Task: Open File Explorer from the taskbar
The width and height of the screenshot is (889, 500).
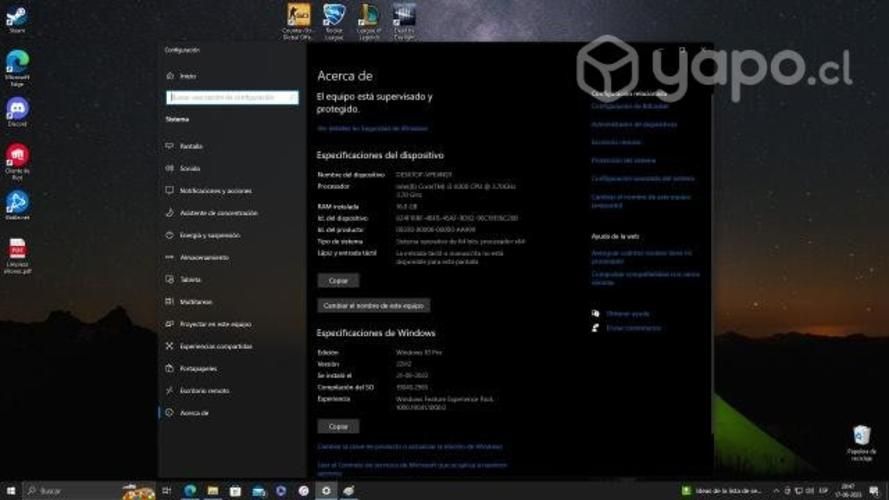Action: [213, 490]
